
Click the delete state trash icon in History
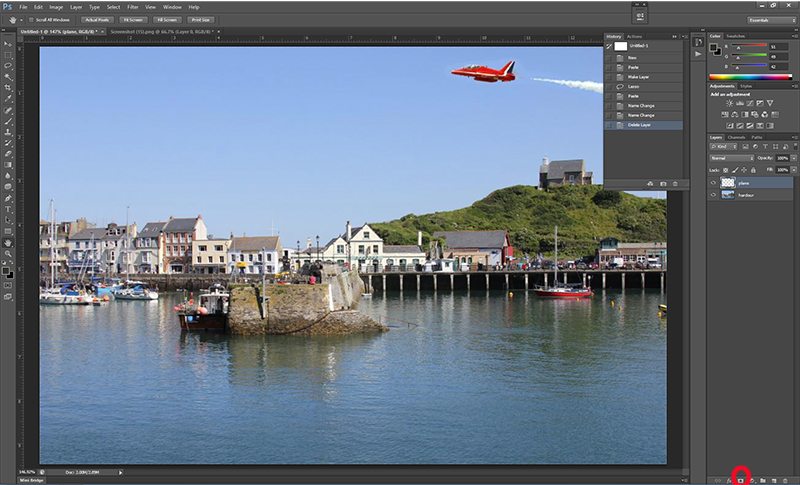coord(675,184)
